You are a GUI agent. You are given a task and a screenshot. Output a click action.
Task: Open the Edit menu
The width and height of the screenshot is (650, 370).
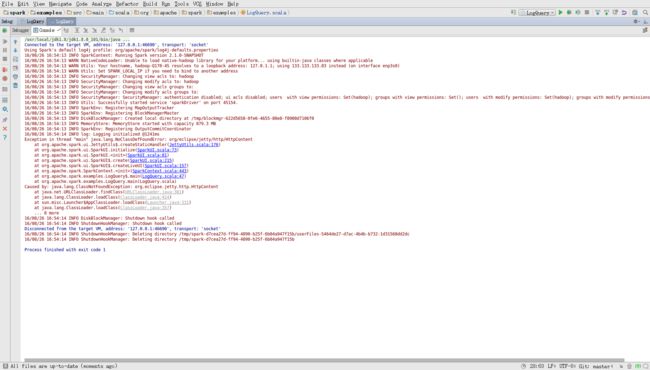click(x=23, y=4)
